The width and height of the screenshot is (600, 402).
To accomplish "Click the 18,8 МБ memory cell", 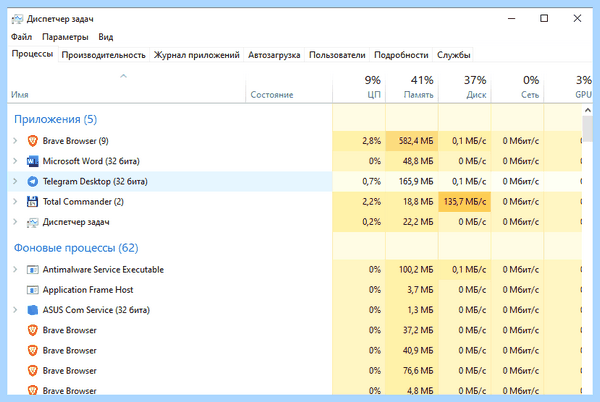I will [x=412, y=202].
